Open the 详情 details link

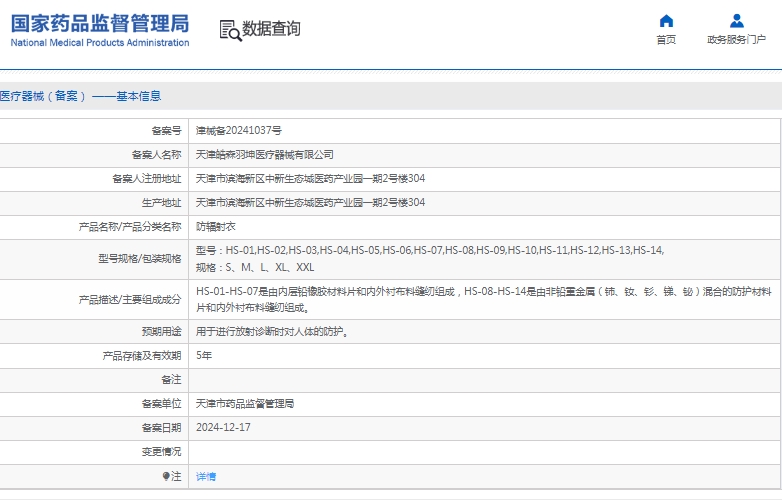[x=206, y=477]
